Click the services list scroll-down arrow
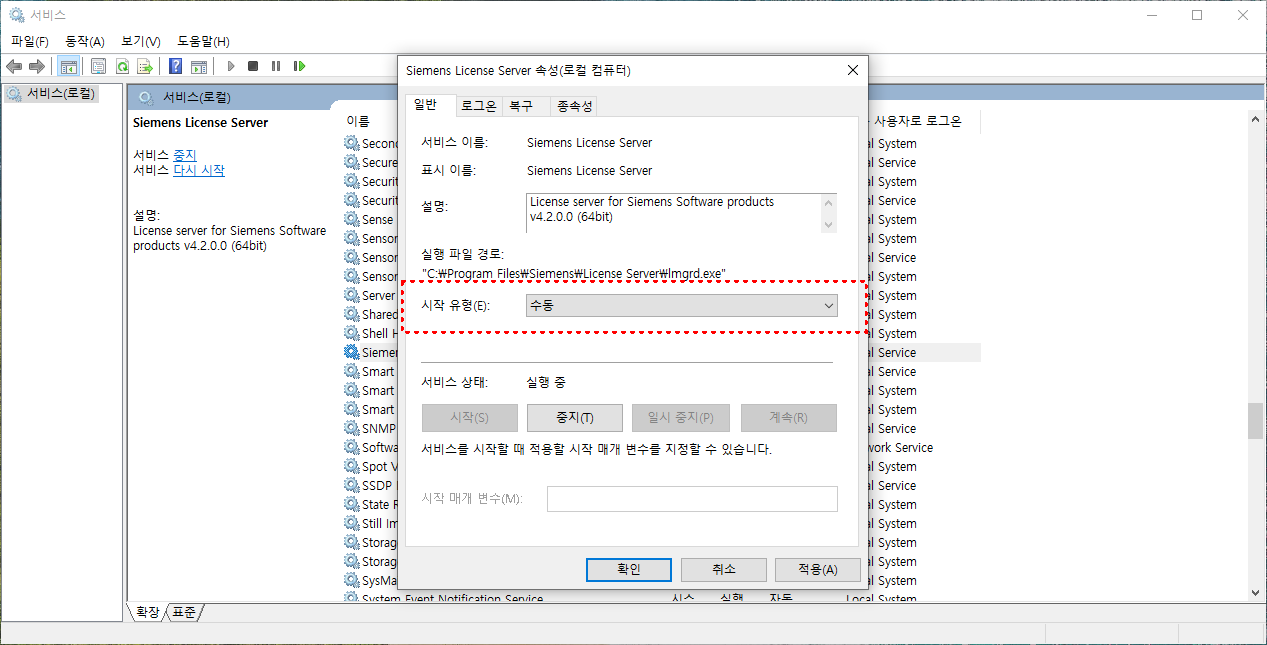The height and width of the screenshot is (645, 1267). click(1255, 592)
